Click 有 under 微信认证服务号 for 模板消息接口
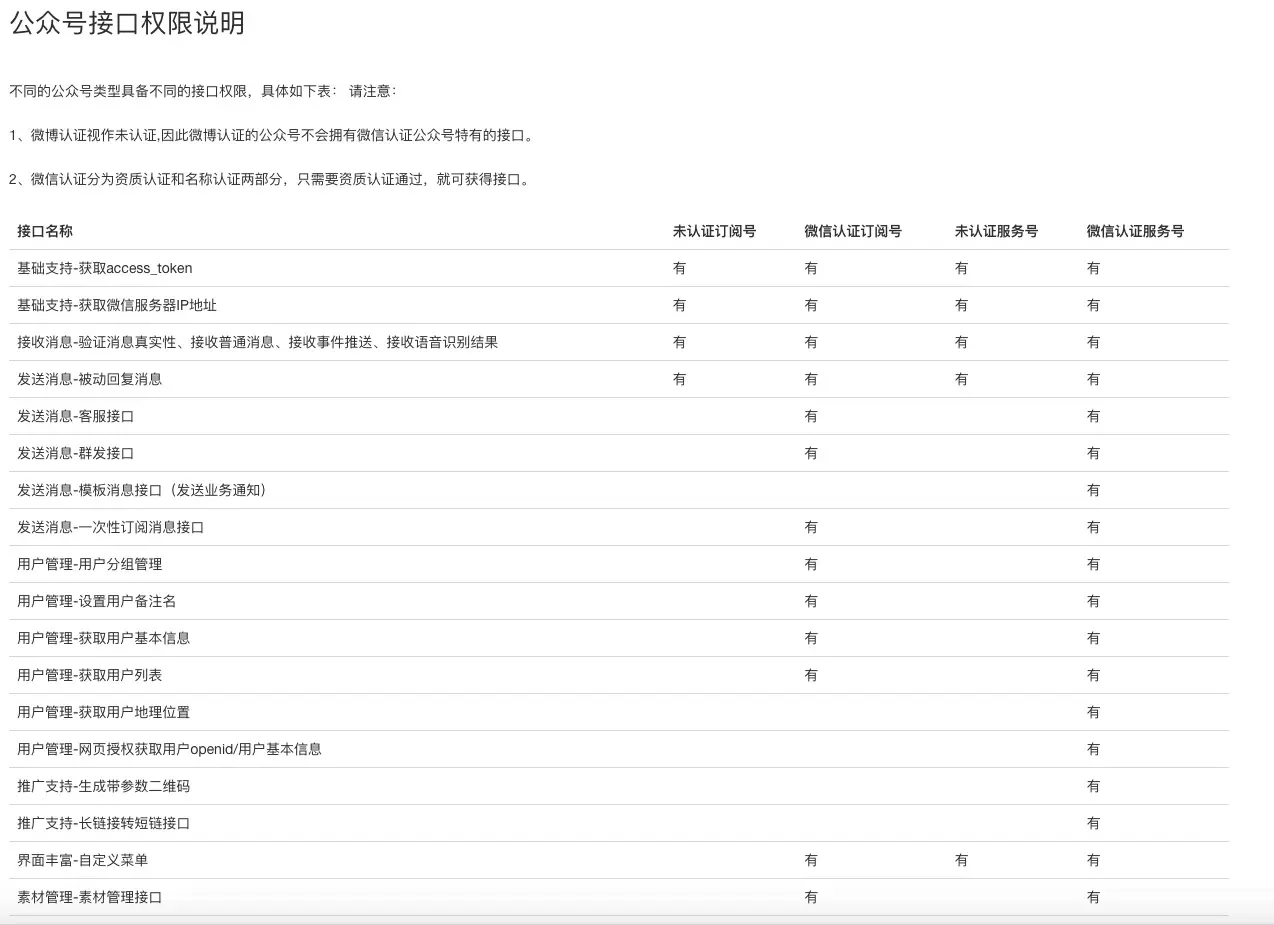1274x925 pixels. point(1093,490)
